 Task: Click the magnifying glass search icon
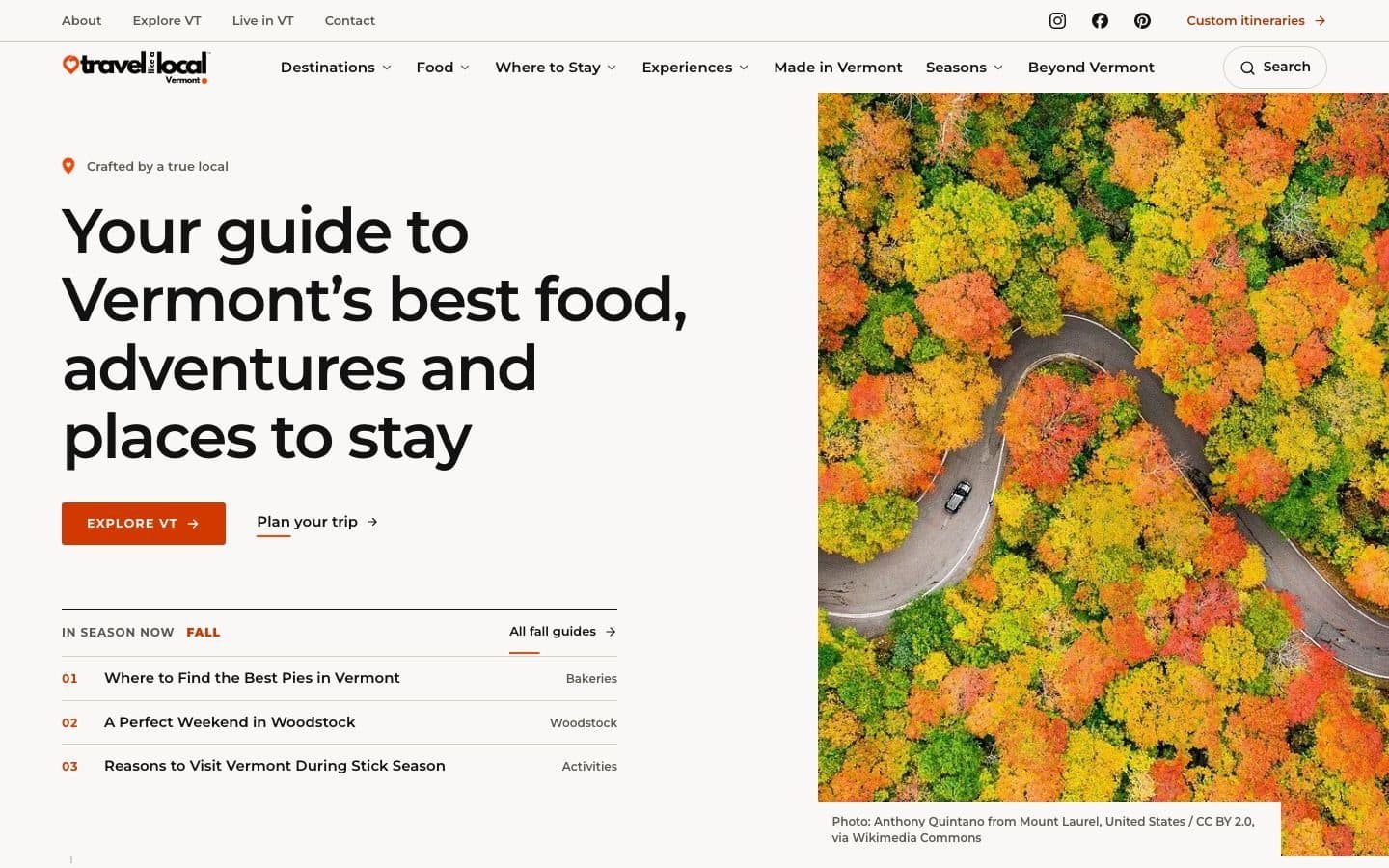[x=1247, y=68]
